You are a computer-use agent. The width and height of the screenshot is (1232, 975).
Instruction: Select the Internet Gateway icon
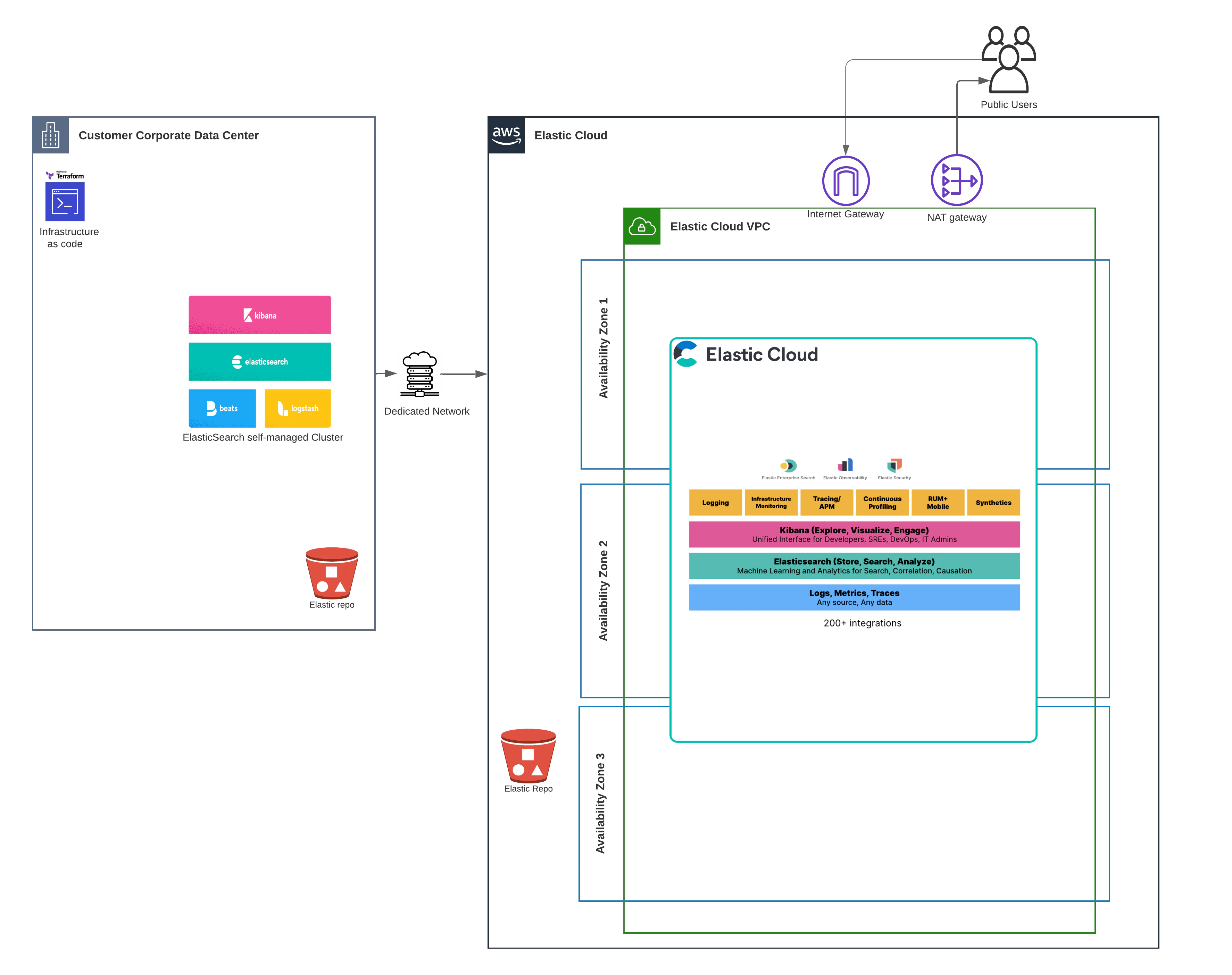[x=845, y=180]
